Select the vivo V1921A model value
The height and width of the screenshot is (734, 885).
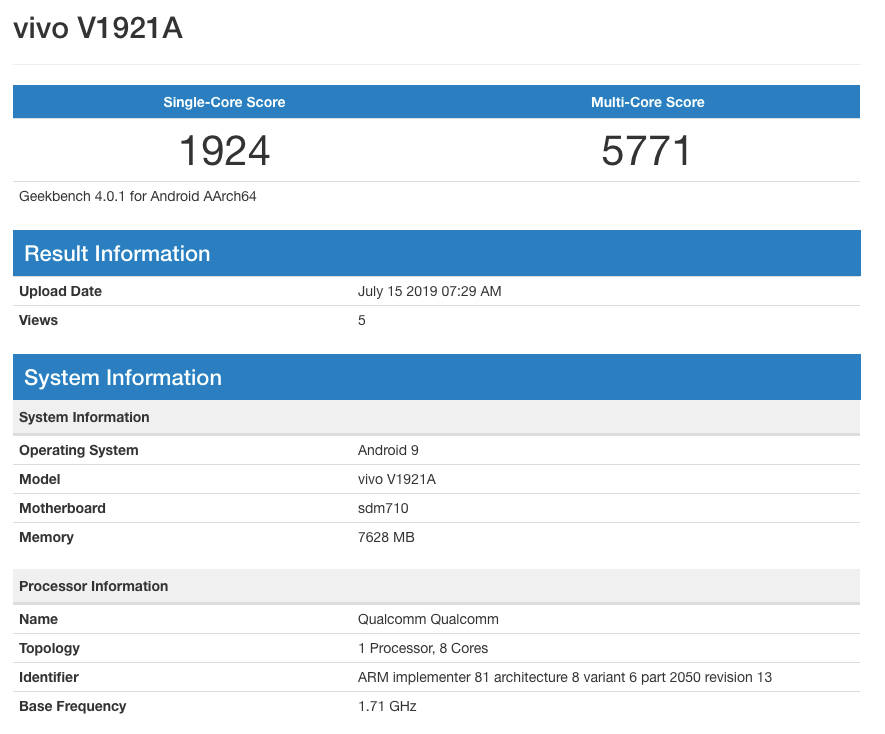(x=397, y=479)
